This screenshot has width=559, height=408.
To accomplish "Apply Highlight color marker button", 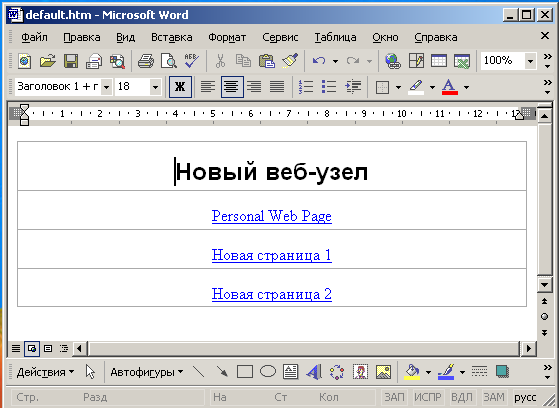I will (x=416, y=87).
